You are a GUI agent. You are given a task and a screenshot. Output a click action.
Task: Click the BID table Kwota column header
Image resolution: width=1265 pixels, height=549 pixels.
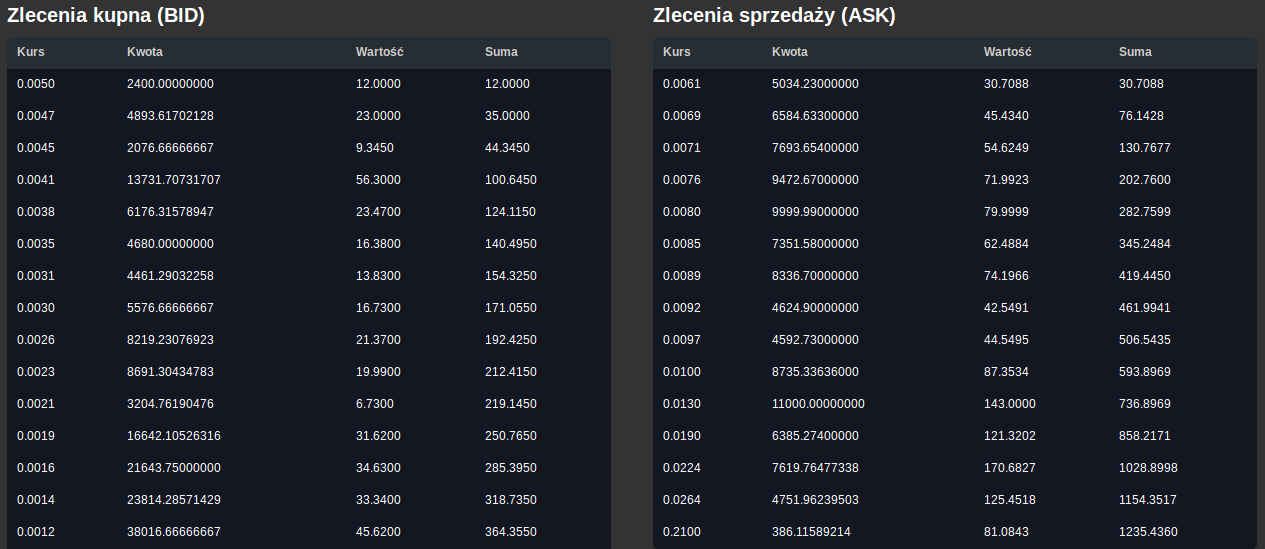(145, 52)
